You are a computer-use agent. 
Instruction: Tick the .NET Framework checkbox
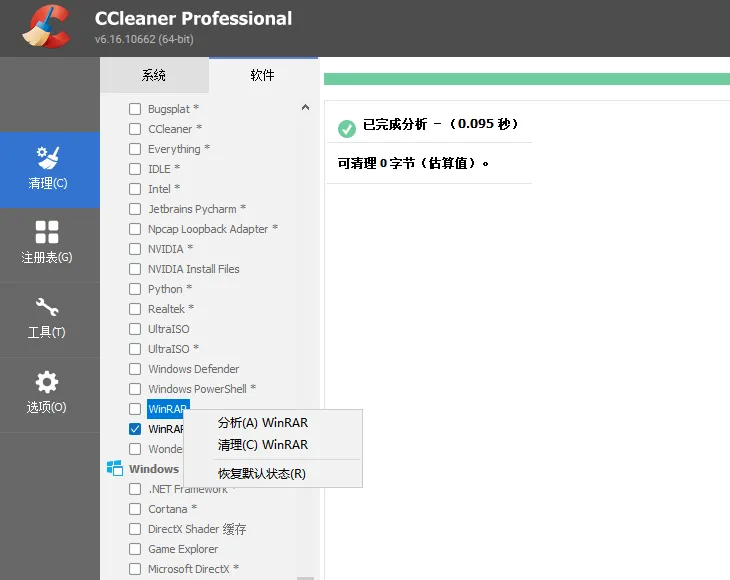click(135, 489)
